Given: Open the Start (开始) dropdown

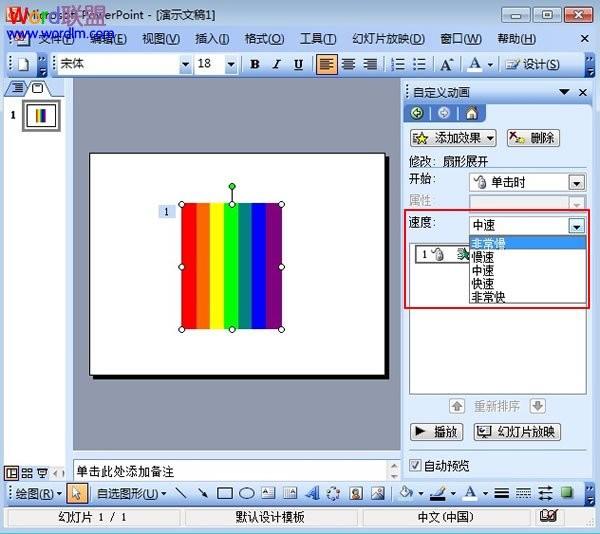Looking at the screenshot, I should pos(576,183).
